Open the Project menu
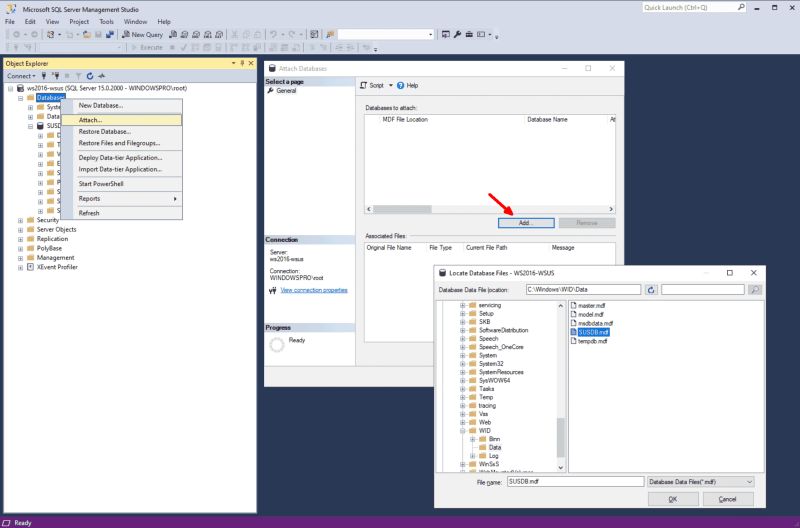This screenshot has height=528, width=800. click(79, 21)
